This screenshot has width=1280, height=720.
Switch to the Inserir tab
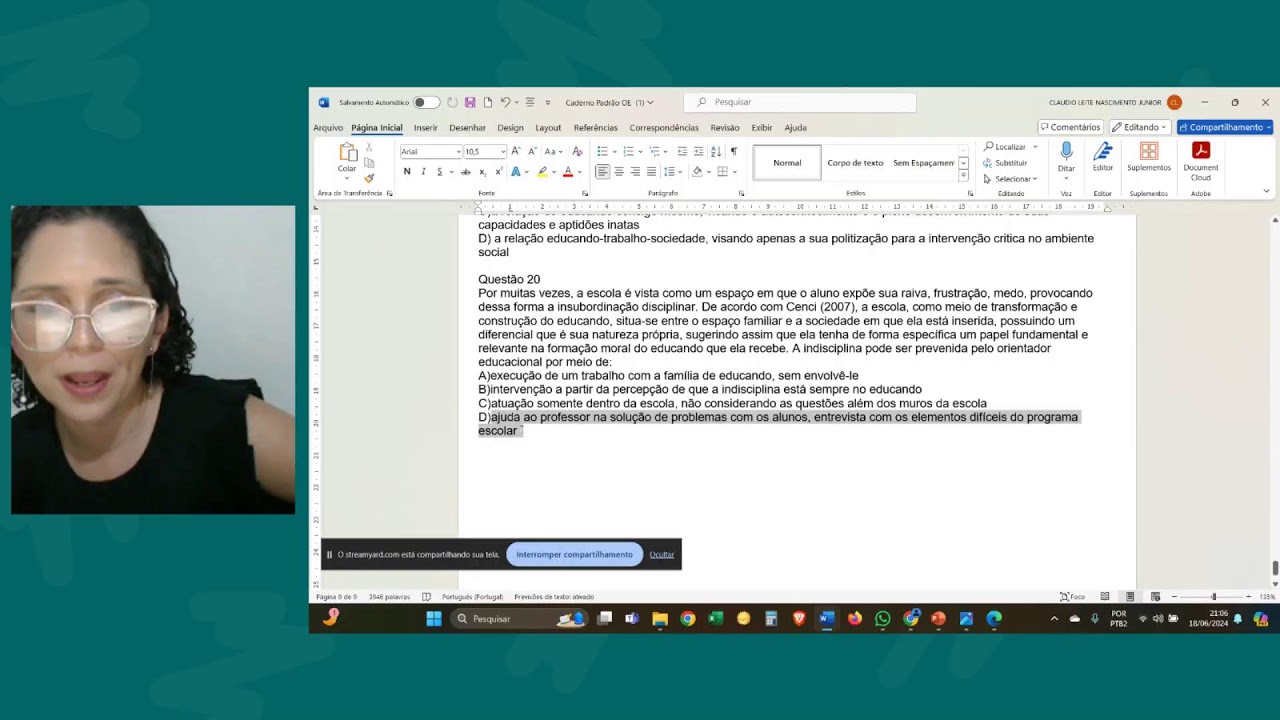[426, 128]
